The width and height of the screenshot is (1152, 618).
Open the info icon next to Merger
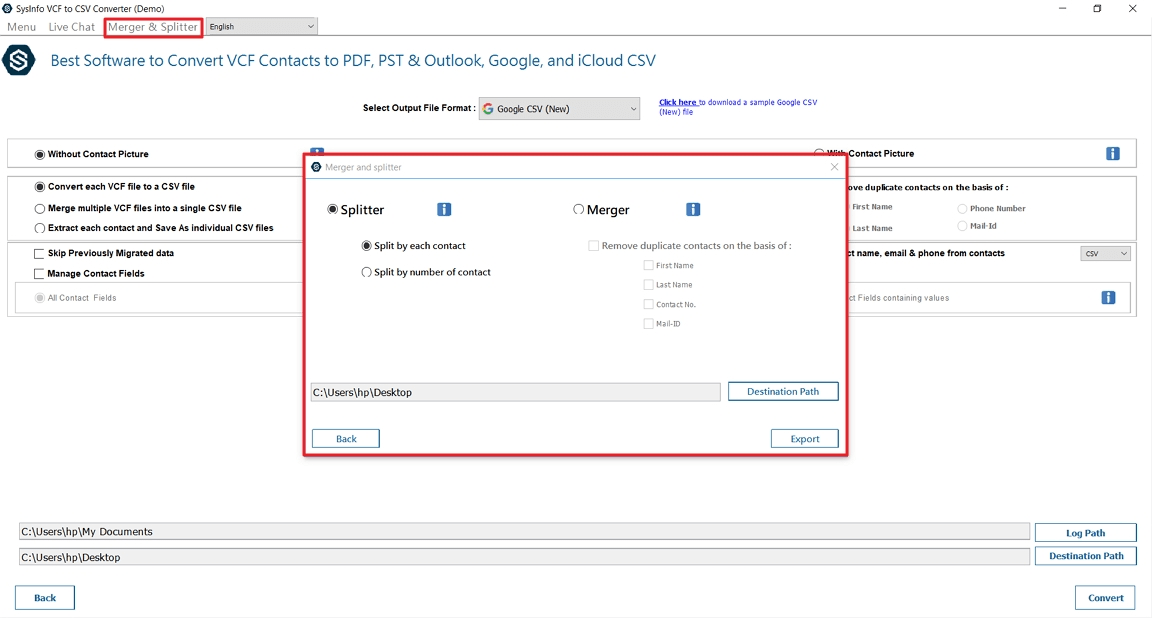693,209
